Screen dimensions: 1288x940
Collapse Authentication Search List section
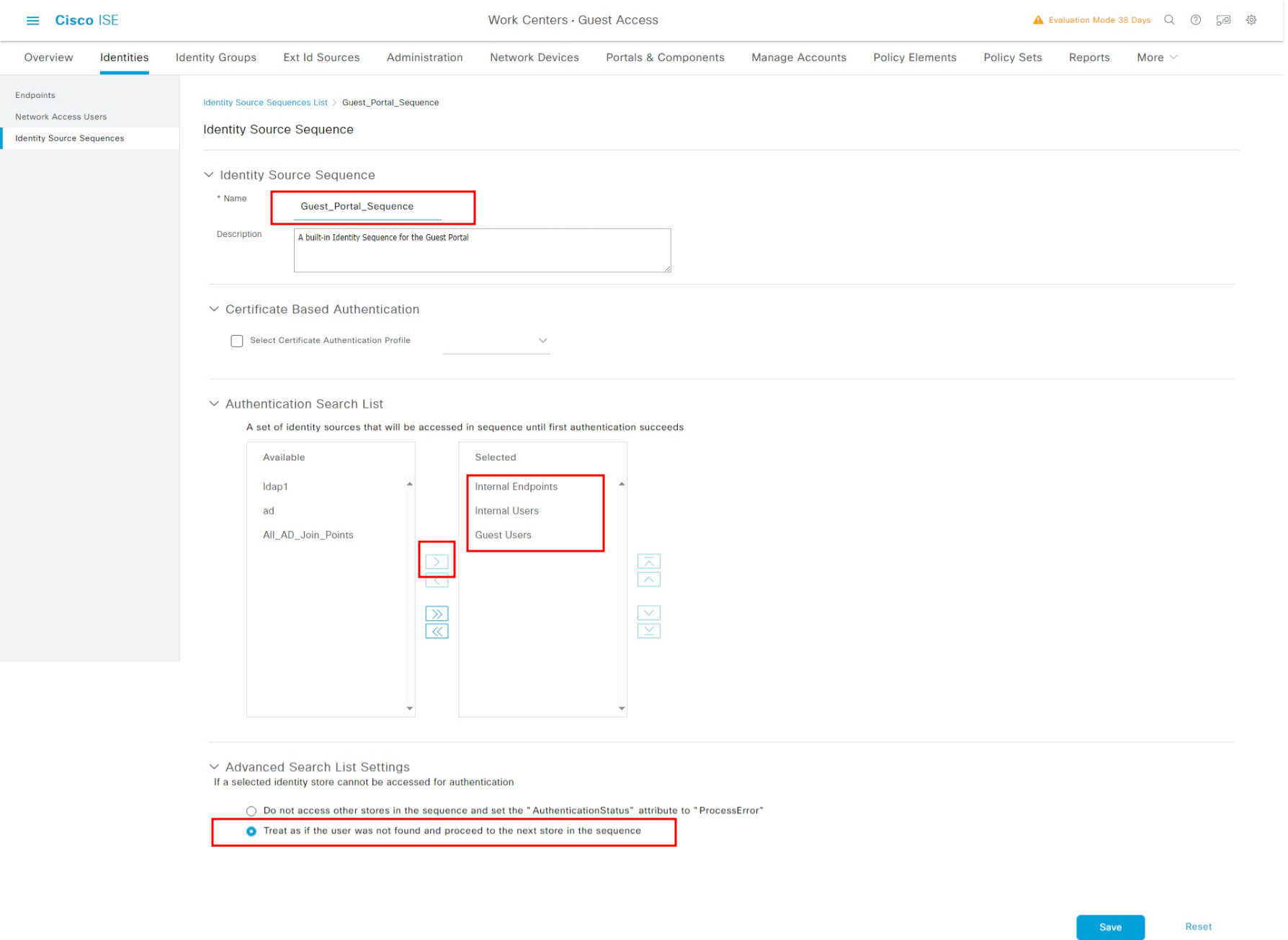pyautogui.click(x=214, y=404)
